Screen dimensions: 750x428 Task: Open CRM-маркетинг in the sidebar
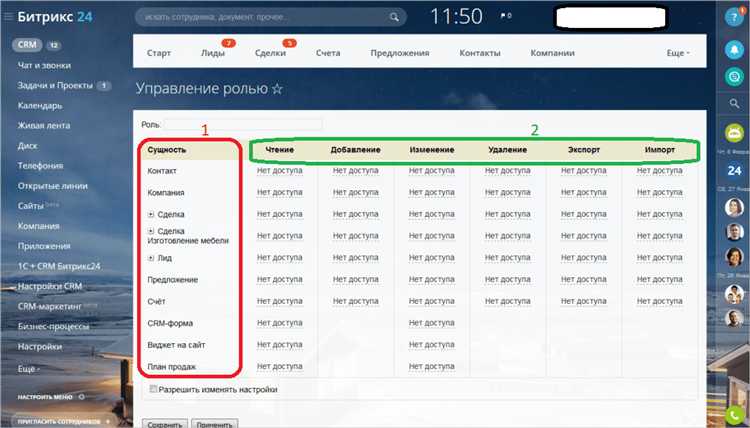(x=50, y=306)
